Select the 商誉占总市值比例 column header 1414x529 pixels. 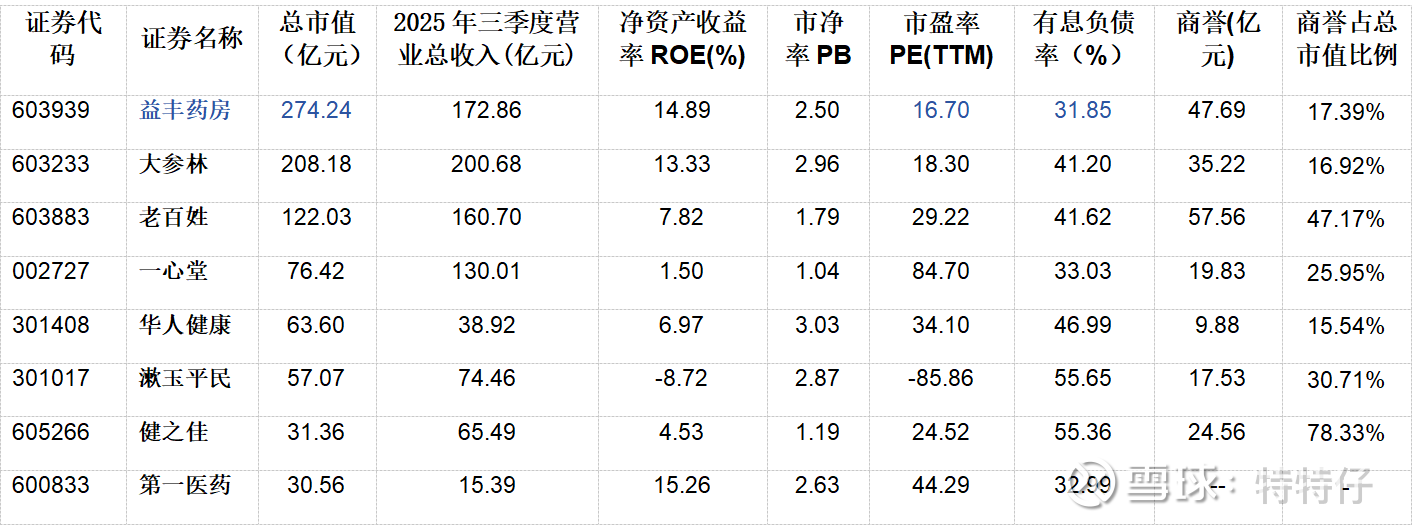[x=1346, y=38]
